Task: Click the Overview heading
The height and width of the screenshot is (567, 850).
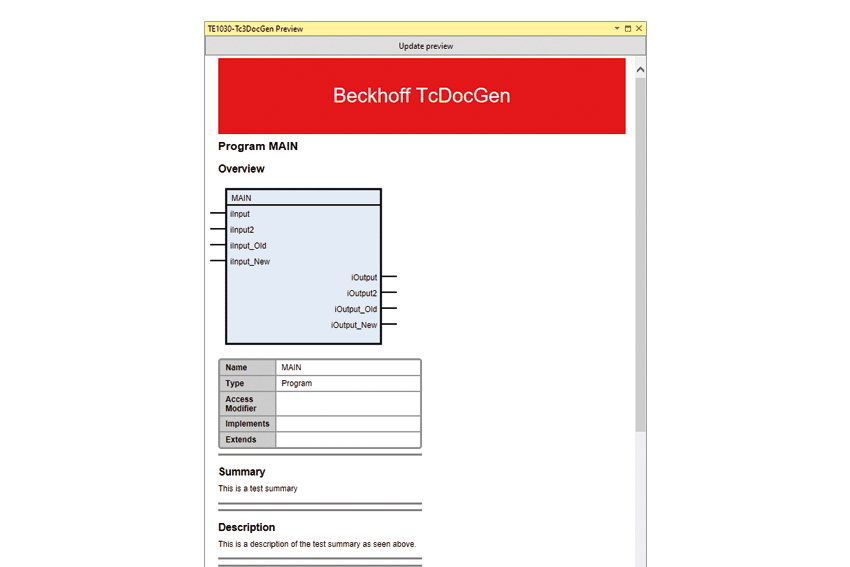Action: pos(241,169)
